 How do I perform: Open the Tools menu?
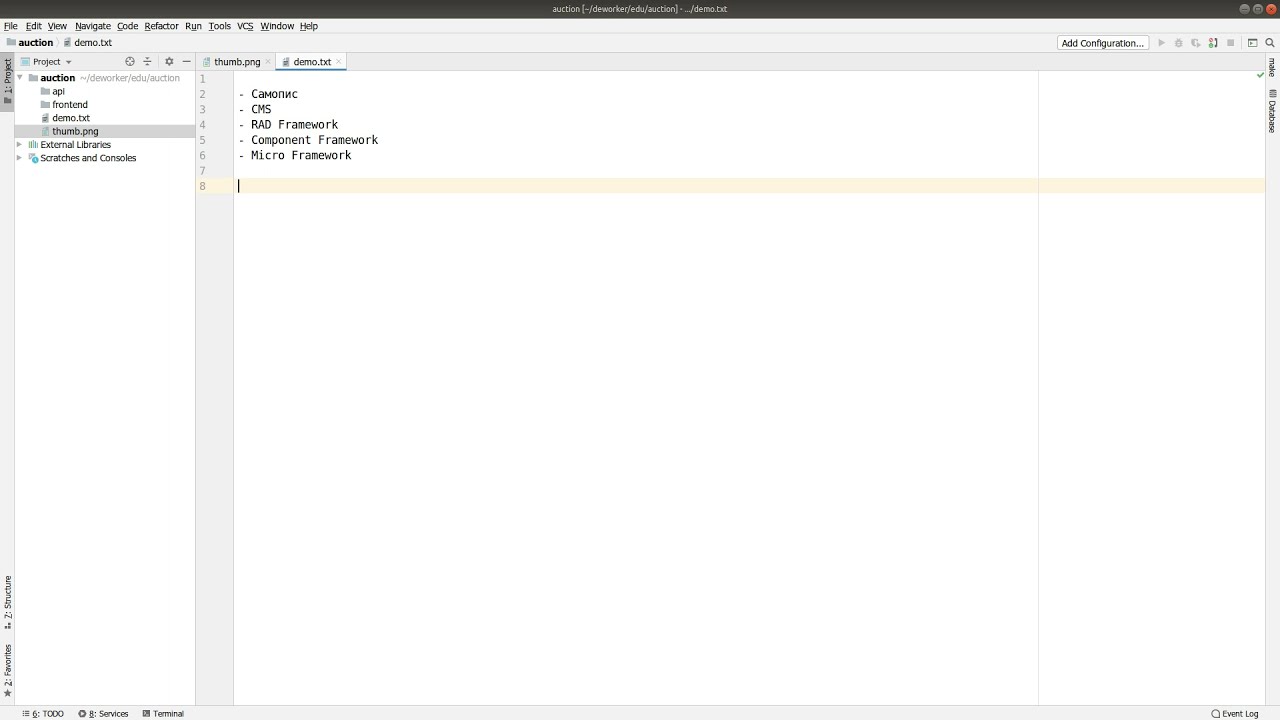pyautogui.click(x=219, y=26)
